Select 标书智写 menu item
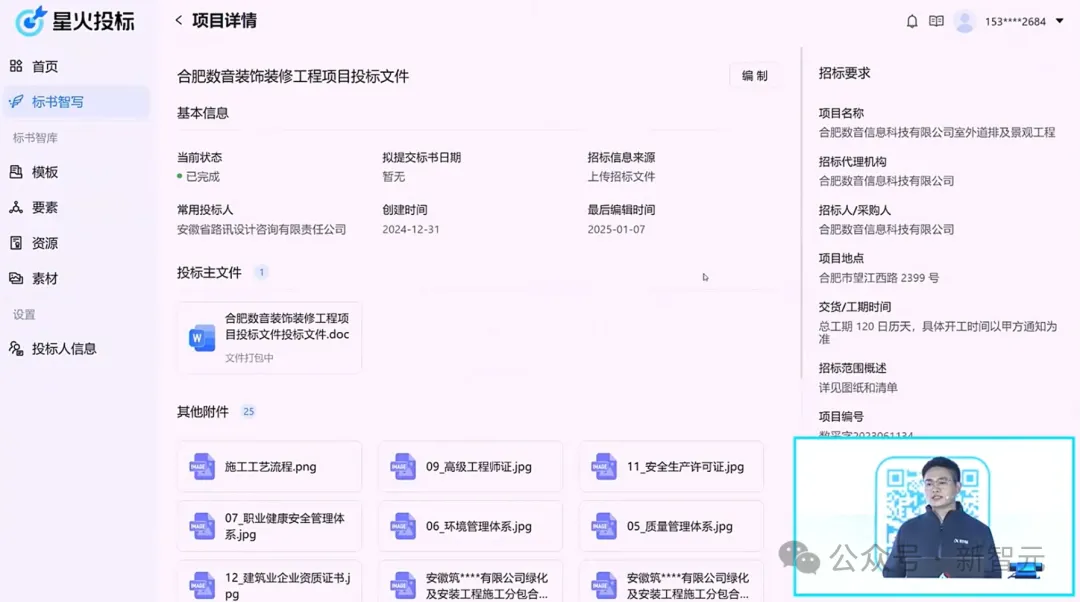This screenshot has width=1080, height=602. point(76,102)
